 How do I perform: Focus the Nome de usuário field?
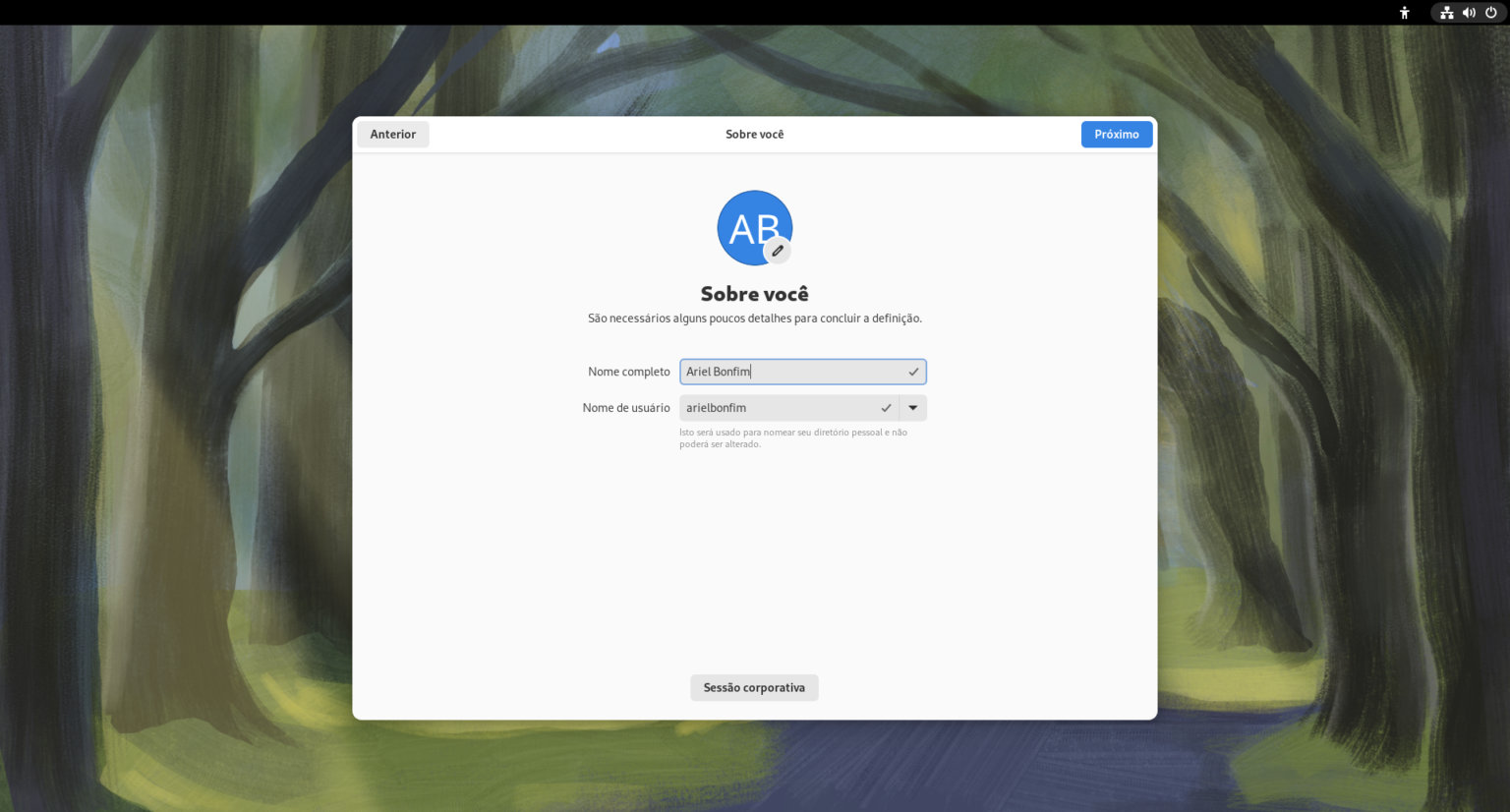[789, 408]
